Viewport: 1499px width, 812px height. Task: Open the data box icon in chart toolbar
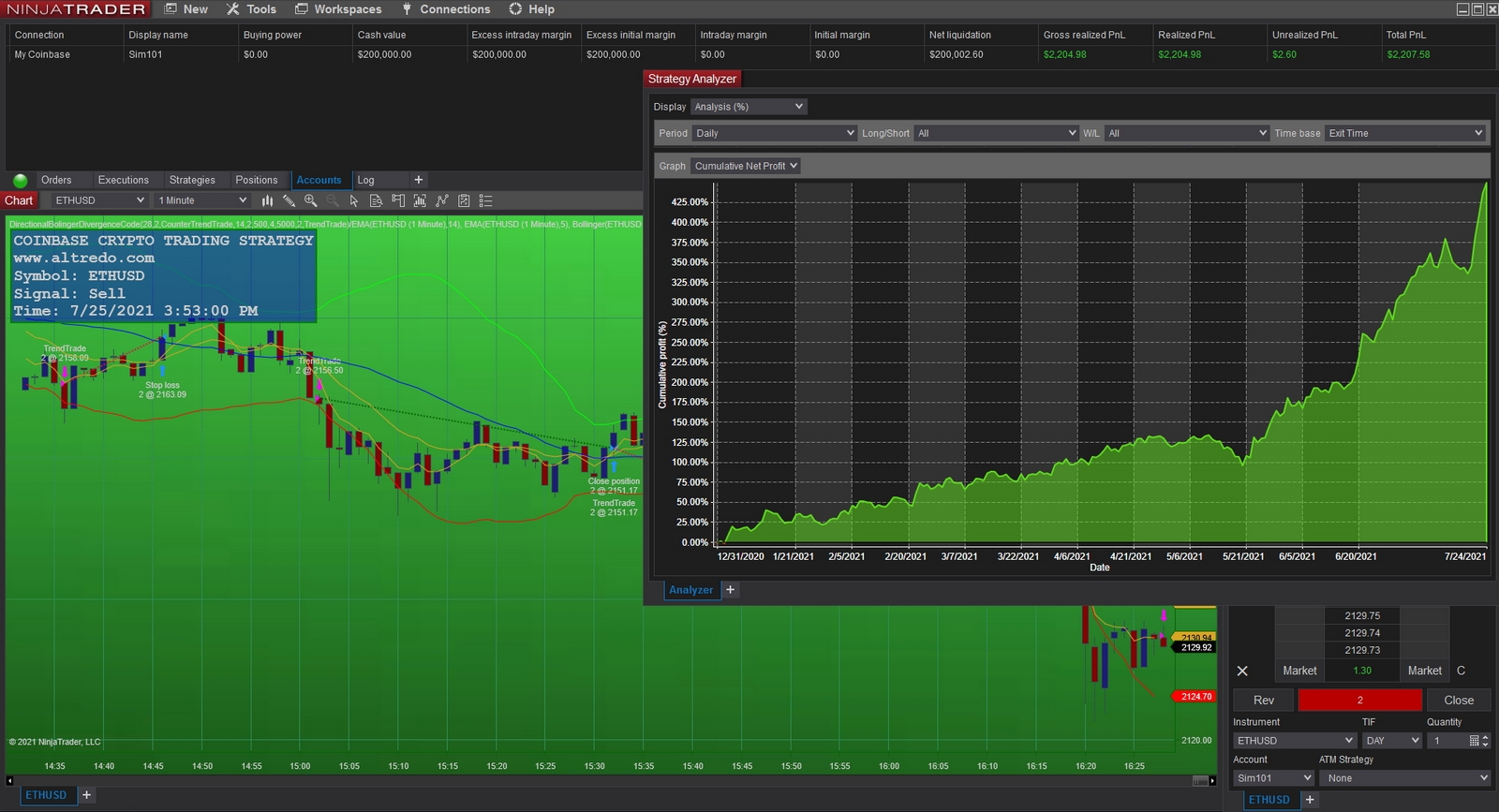coord(376,200)
